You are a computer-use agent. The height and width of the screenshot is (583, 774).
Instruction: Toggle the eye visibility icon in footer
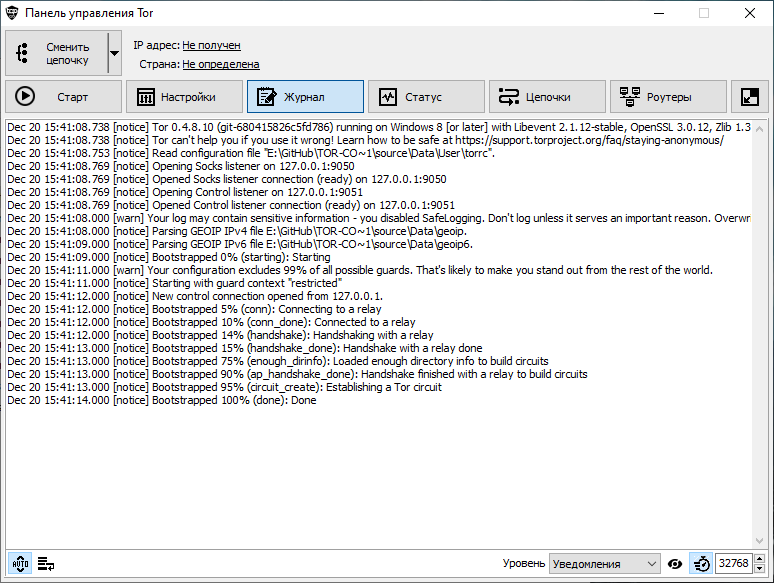click(x=675, y=563)
